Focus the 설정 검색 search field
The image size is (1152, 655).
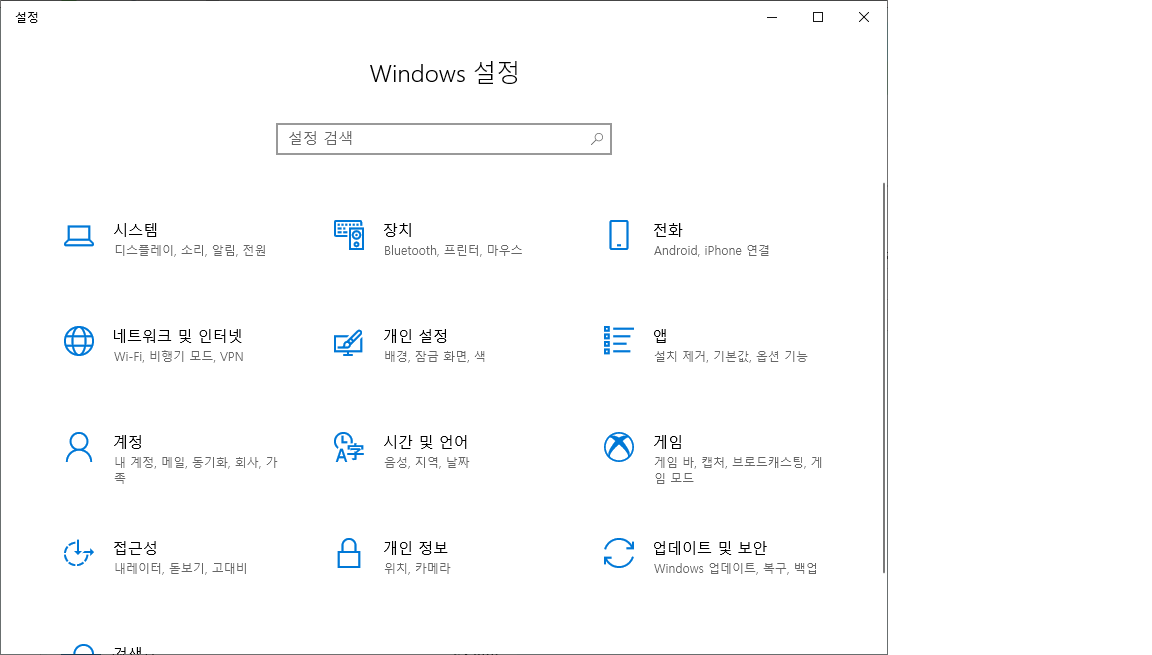444,139
